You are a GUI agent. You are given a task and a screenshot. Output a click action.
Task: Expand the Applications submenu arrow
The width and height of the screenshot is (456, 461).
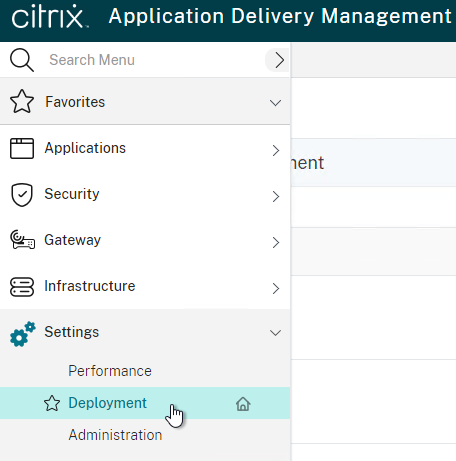(276, 151)
